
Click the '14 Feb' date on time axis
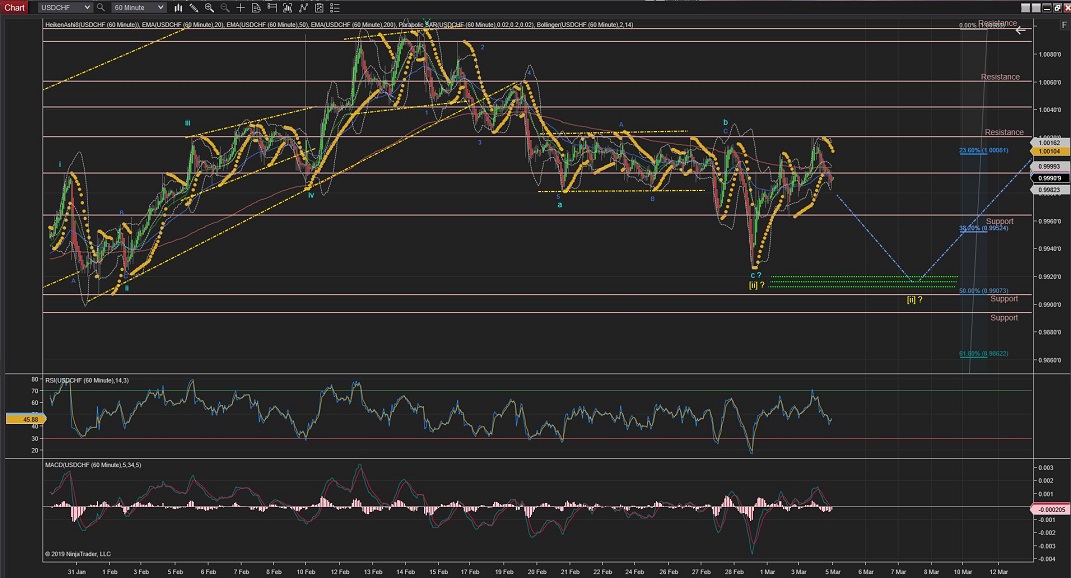pos(406,572)
